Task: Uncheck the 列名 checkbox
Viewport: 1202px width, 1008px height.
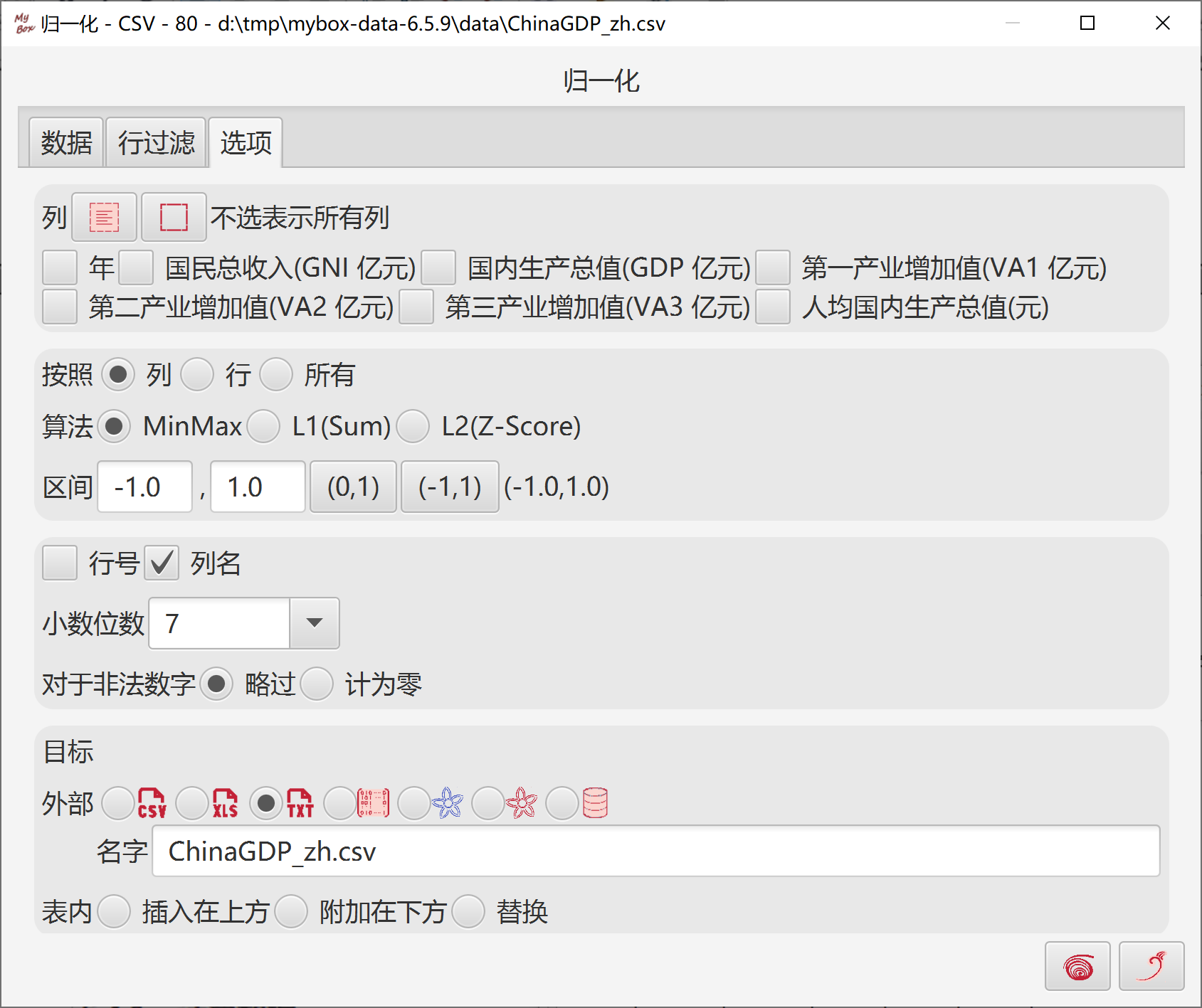Action: 162,563
